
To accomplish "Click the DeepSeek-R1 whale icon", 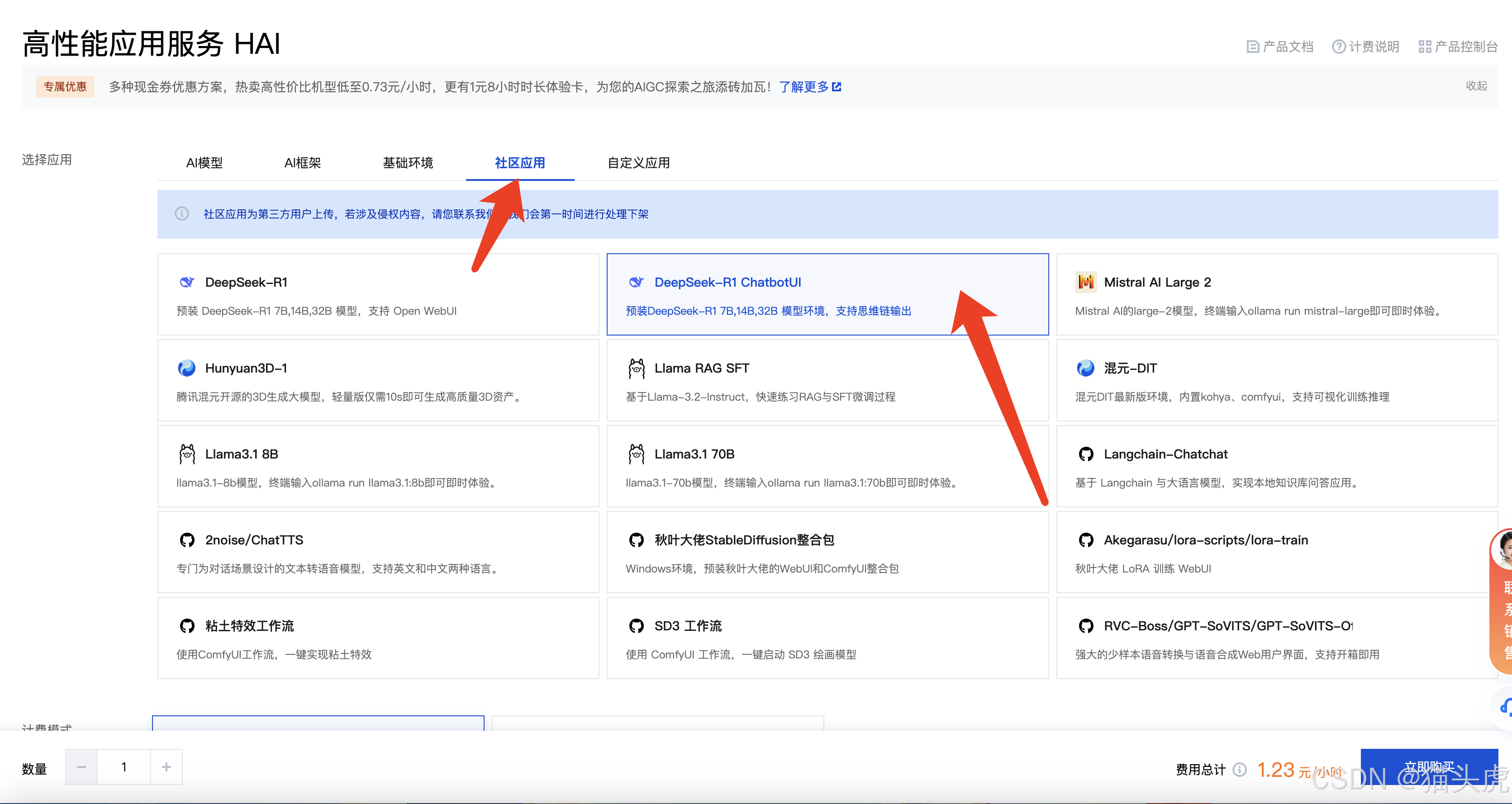I will tap(187, 282).
